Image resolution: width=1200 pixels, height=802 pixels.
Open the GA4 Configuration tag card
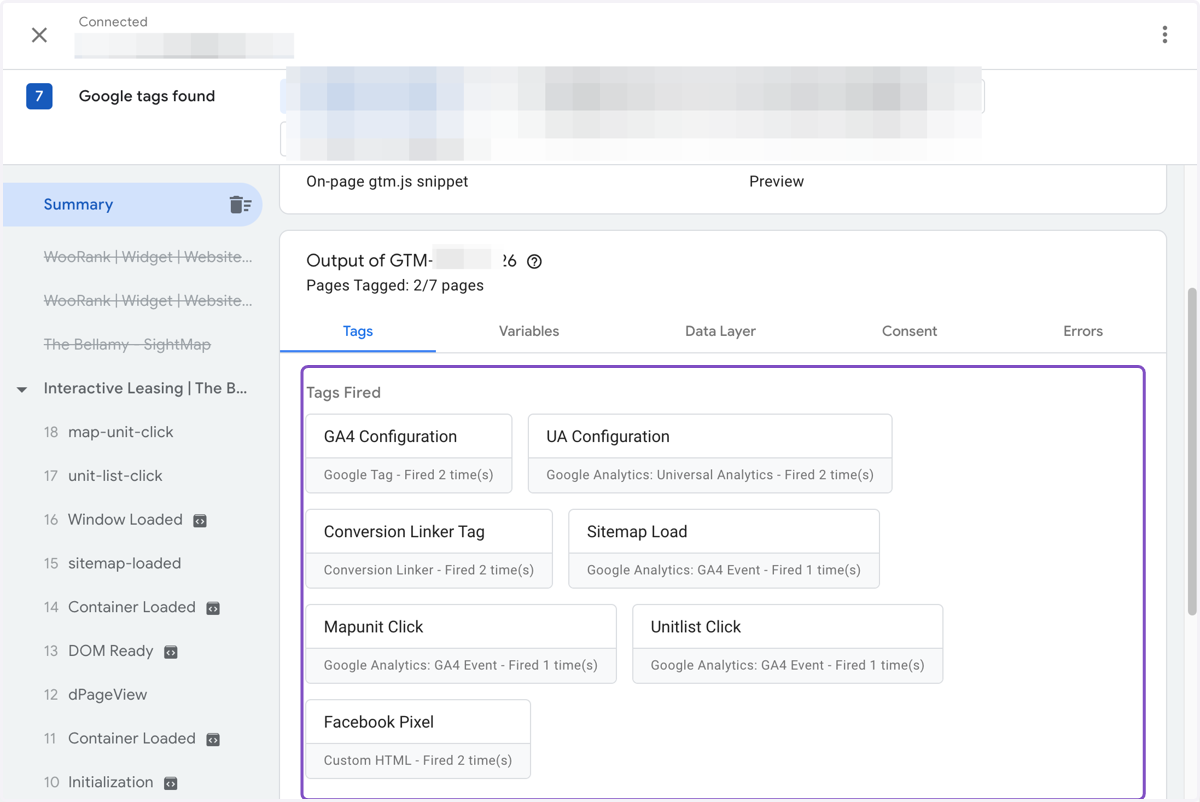coord(409,454)
